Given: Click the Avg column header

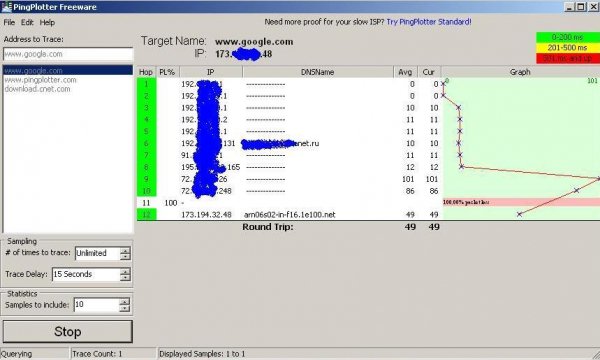Looking at the screenshot, I should (x=405, y=72).
